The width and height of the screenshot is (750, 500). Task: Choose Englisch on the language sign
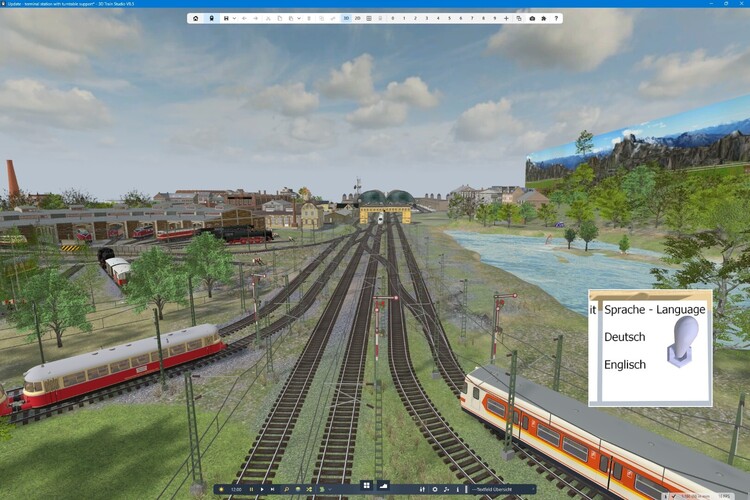pyautogui.click(x=625, y=365)
